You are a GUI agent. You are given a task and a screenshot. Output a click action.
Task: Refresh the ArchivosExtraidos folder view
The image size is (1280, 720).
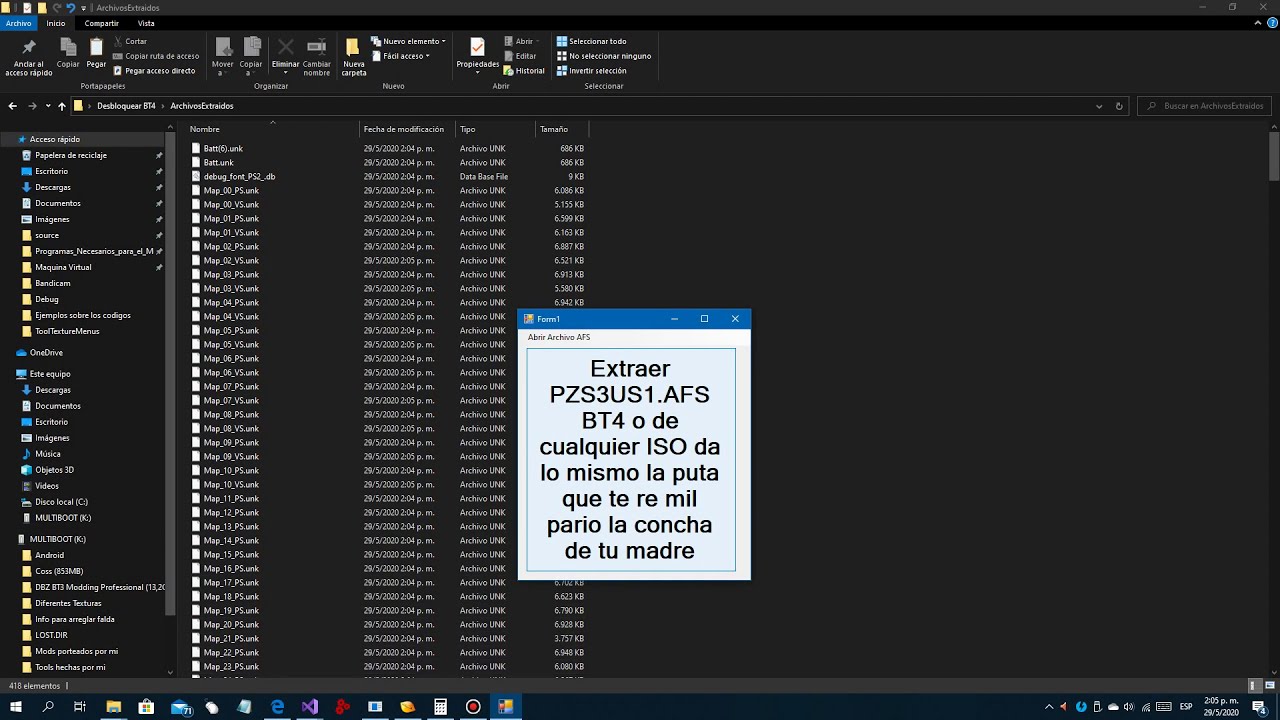coord(1119,106)
